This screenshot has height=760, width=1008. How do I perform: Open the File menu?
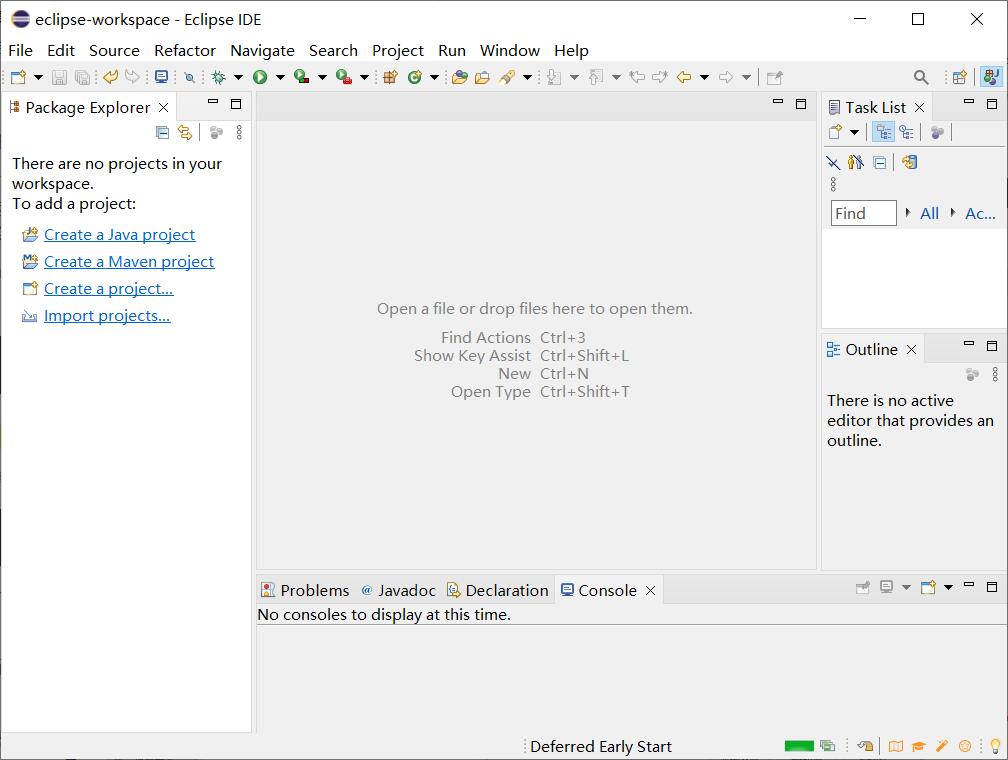point(21,50)
